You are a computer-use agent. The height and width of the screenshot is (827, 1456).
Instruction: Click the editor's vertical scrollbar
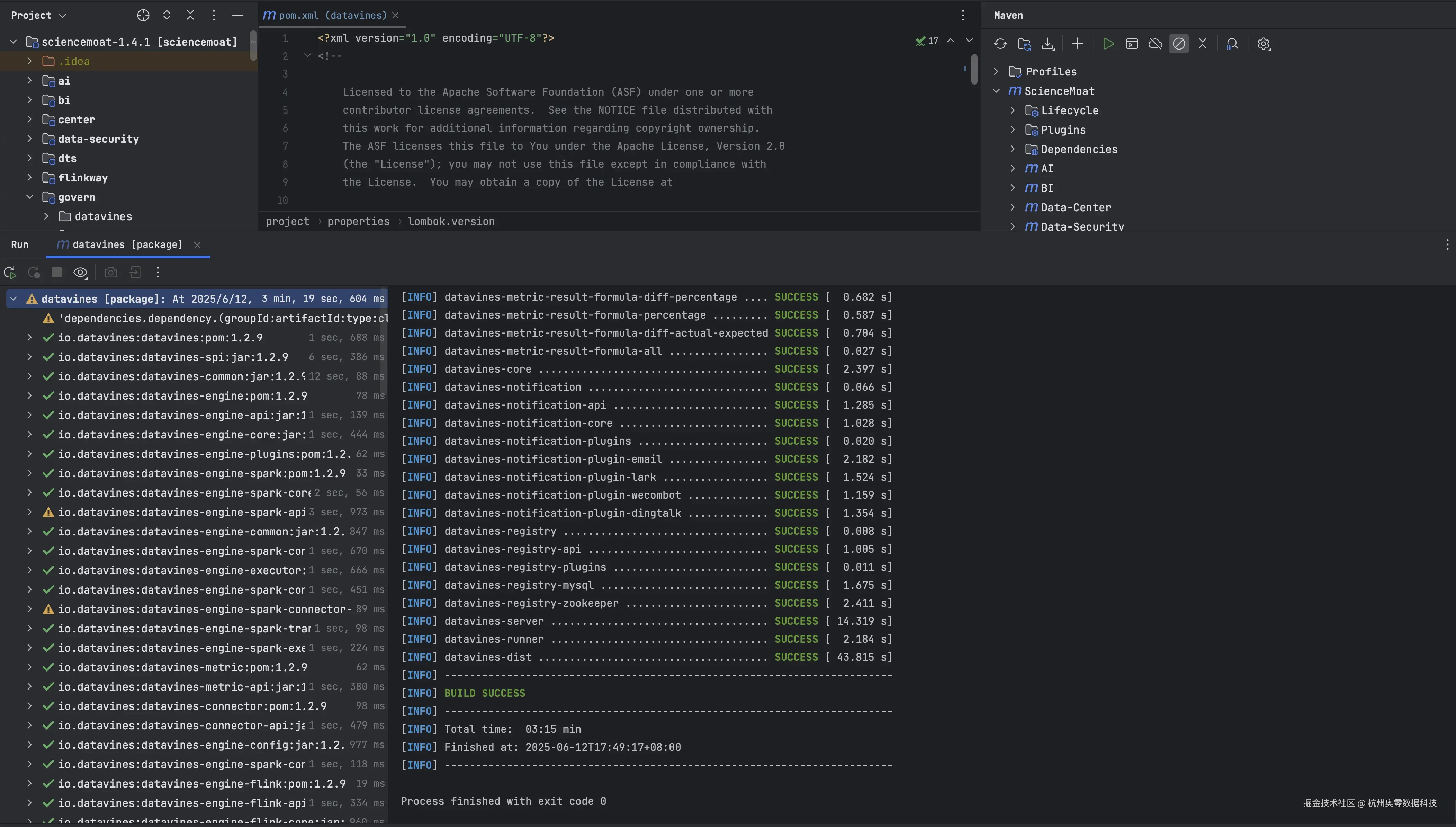[974, 69]
